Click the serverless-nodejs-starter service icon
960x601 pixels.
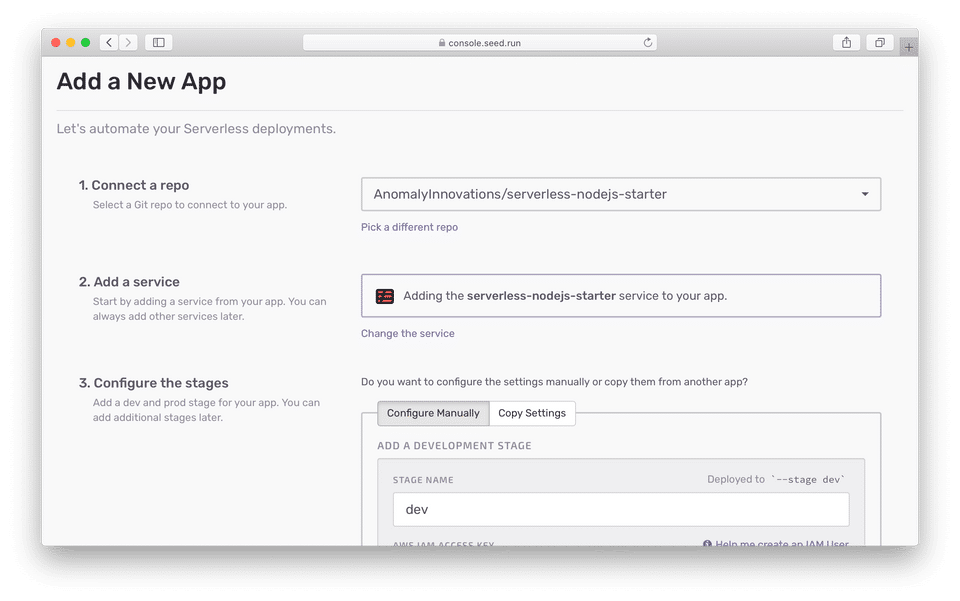click(x=384, y=296)
